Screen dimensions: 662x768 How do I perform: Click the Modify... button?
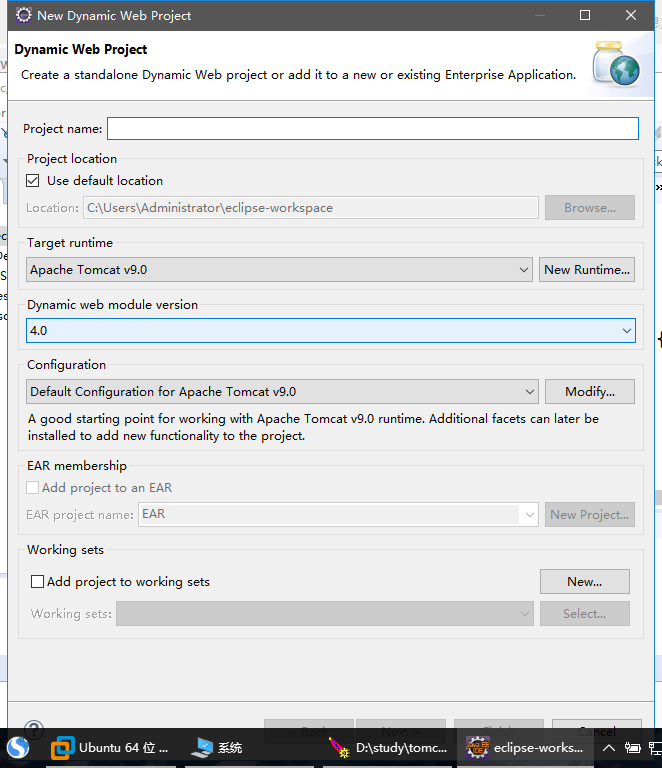[590, 391]
